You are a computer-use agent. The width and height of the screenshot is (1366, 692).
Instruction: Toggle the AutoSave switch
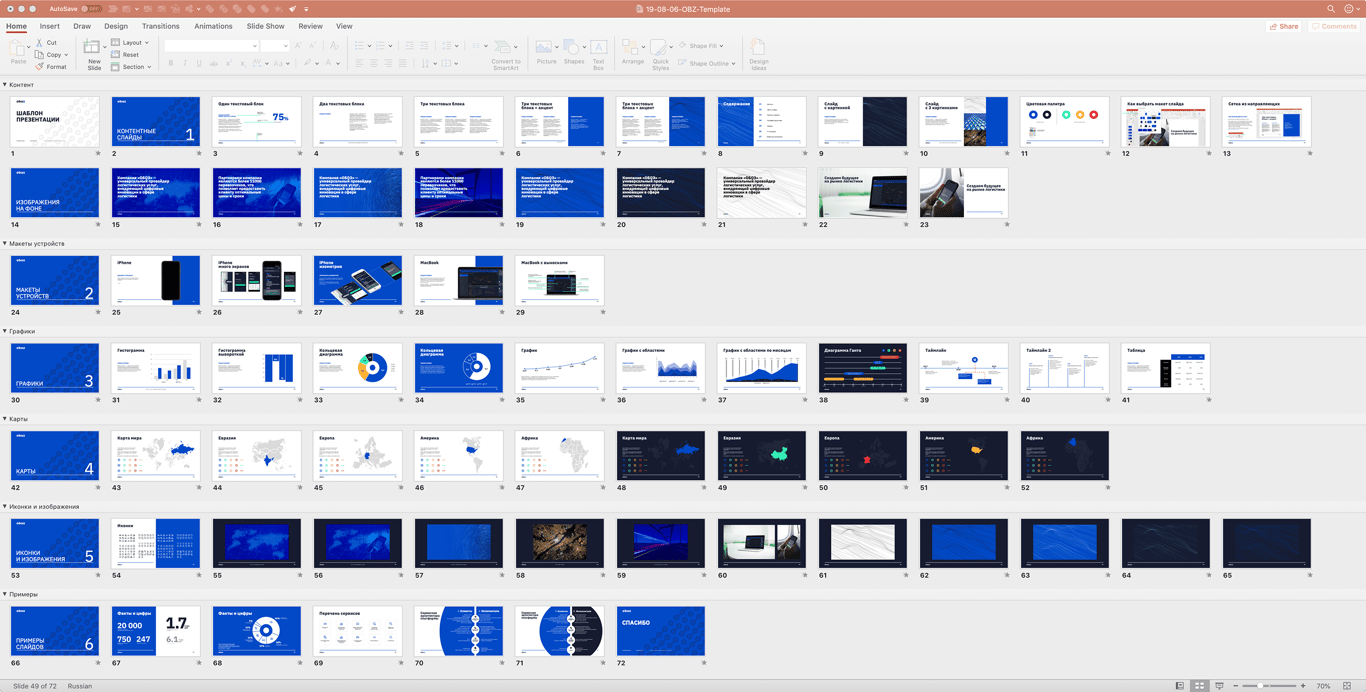90,9
